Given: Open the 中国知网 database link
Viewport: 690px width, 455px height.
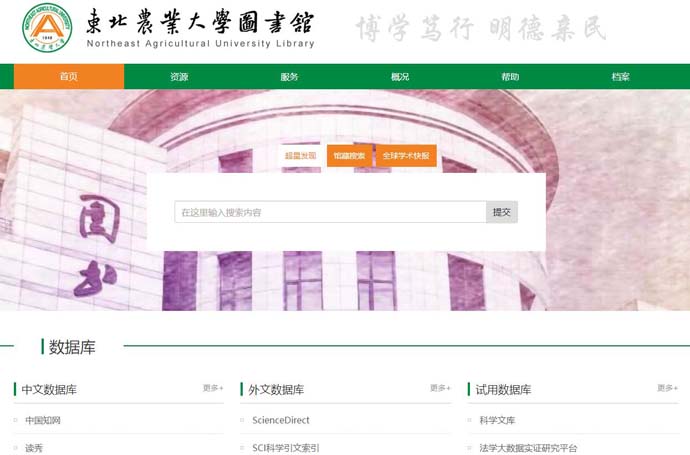Looking at the screenshot, I should pos(43,420).
